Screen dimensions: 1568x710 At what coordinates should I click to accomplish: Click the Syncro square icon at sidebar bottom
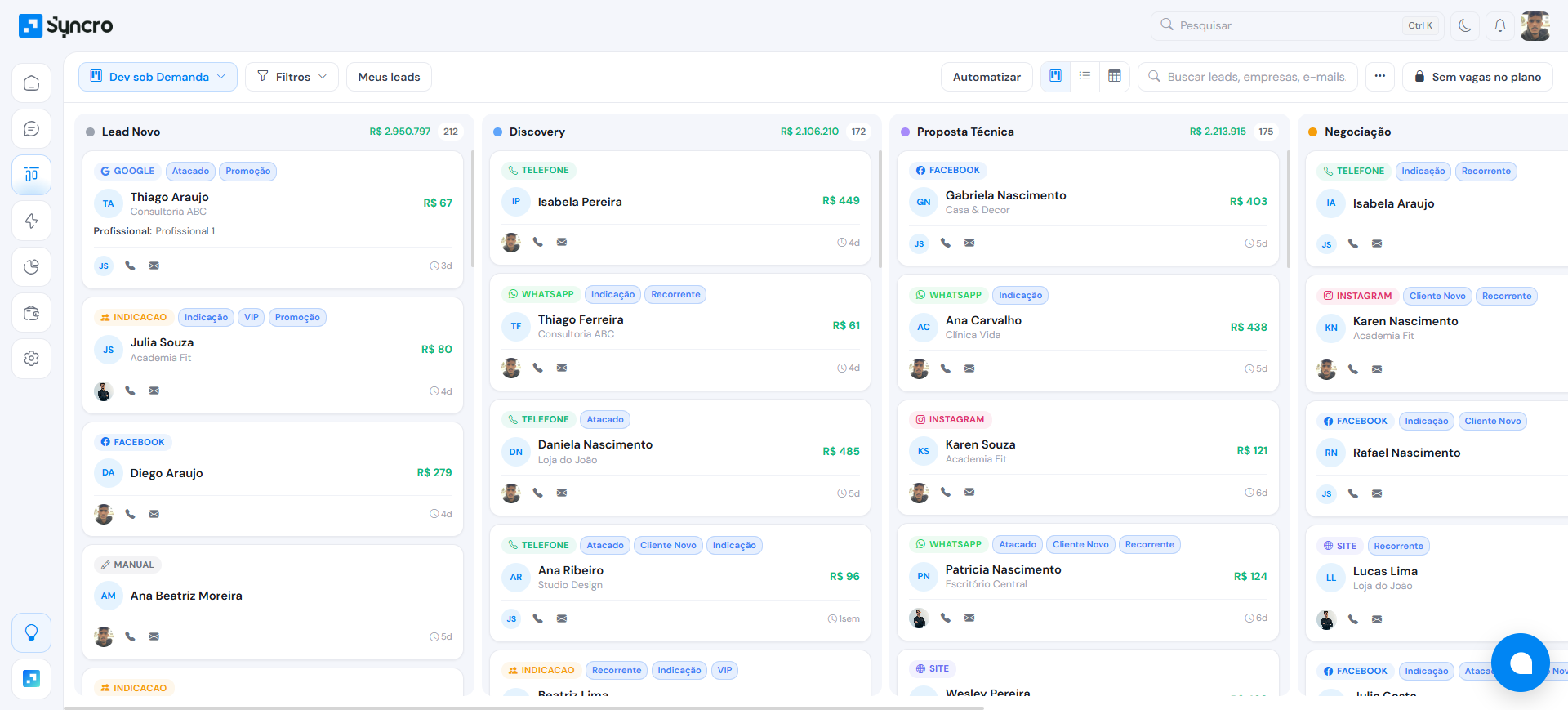[x=31, y=678]
